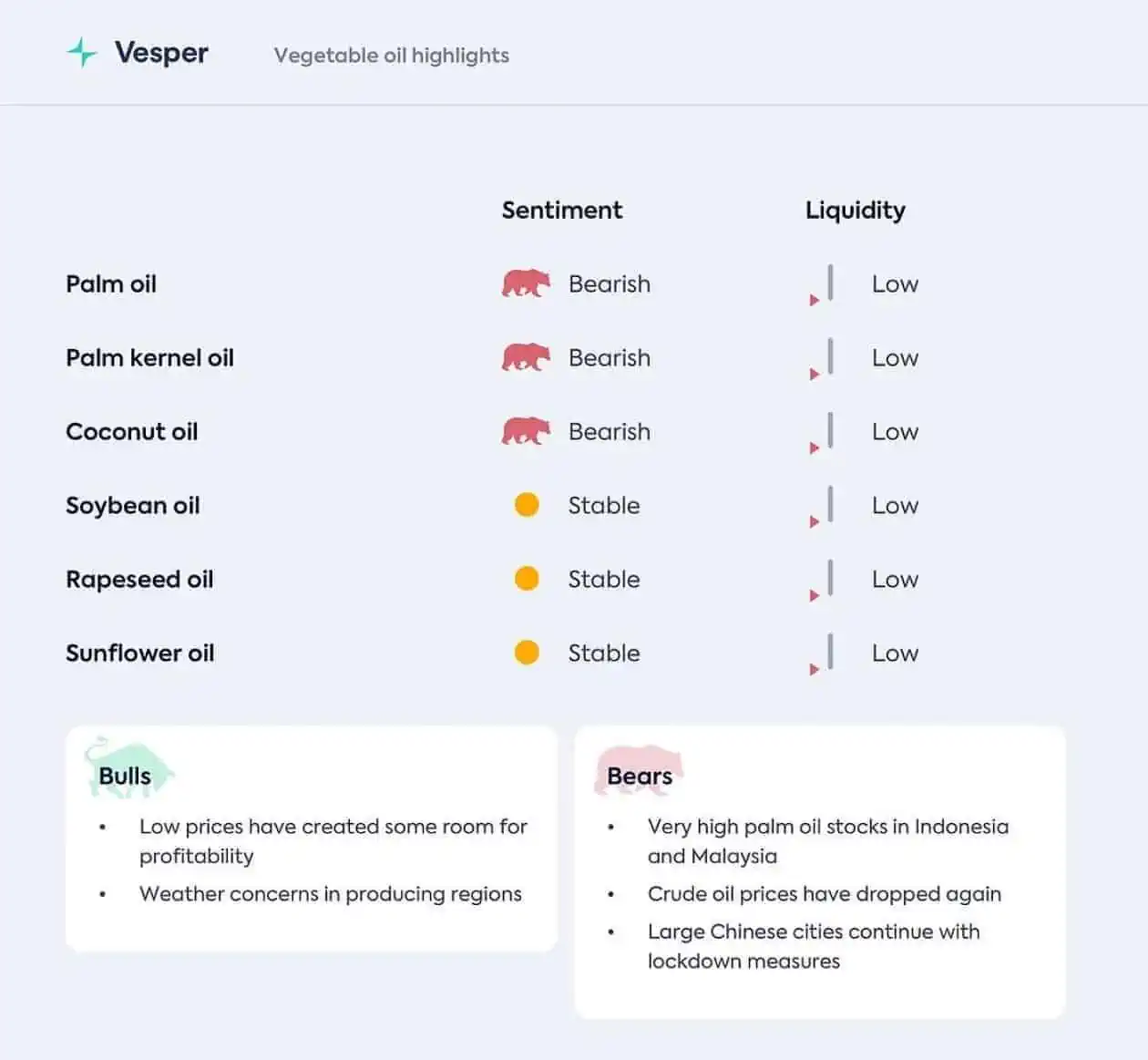Click the orange Stable dot for Rapeseed oil
The image size is (1148, 1060).
[527, 578]
